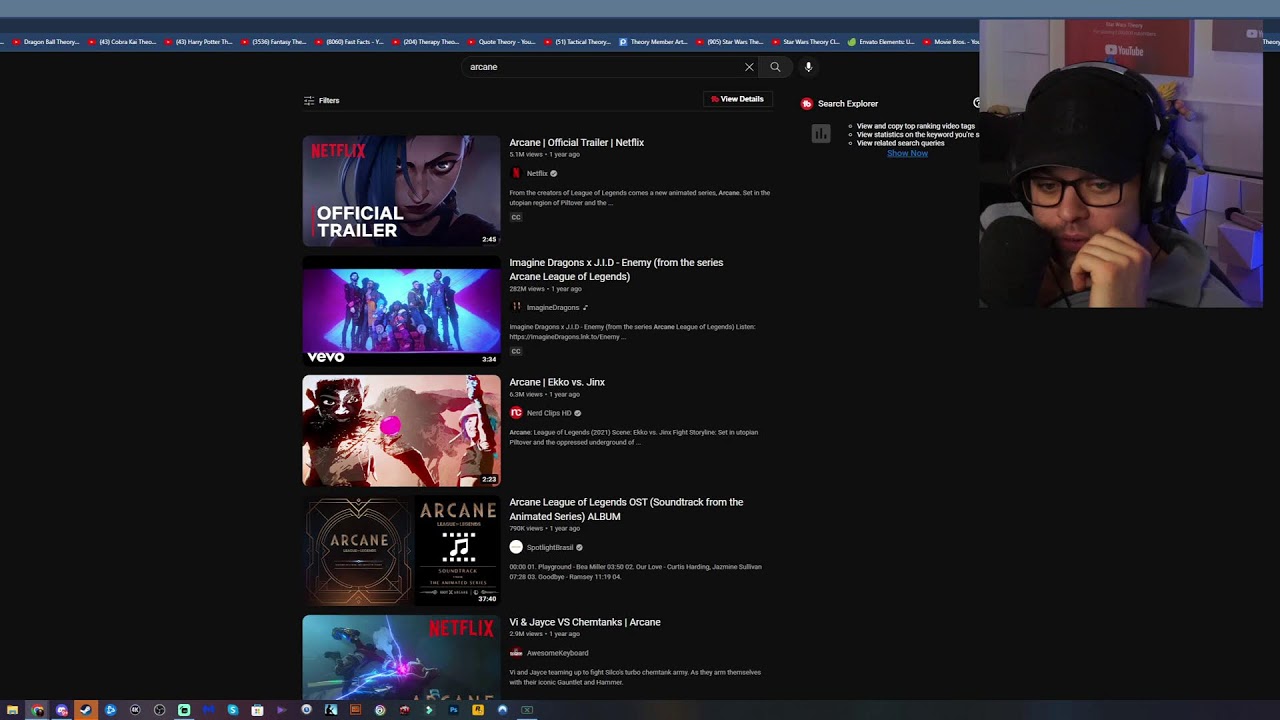This screenshot has width=1280, height=720.
Task: Open the Therapy Theory bookmark
Action: (426, 42)
